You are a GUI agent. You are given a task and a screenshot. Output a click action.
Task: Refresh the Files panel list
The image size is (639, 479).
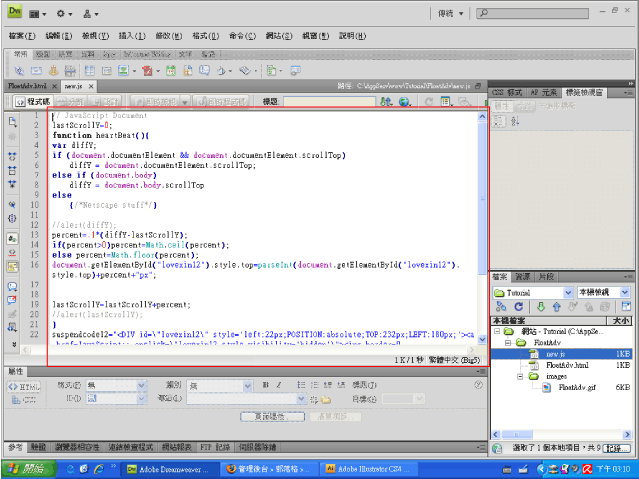(x=518, y=307)
